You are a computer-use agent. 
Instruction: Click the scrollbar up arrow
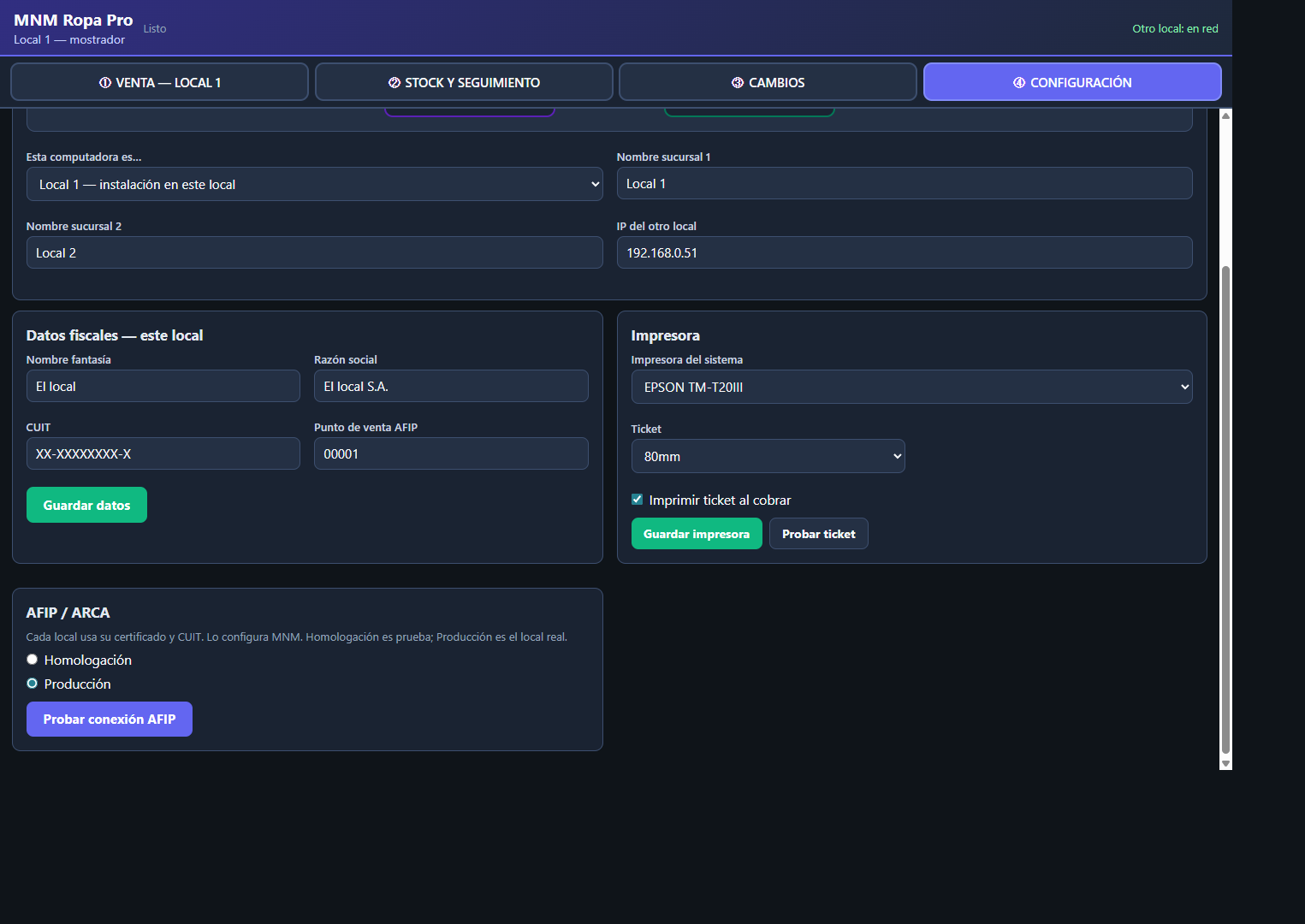click(1225, 115)
